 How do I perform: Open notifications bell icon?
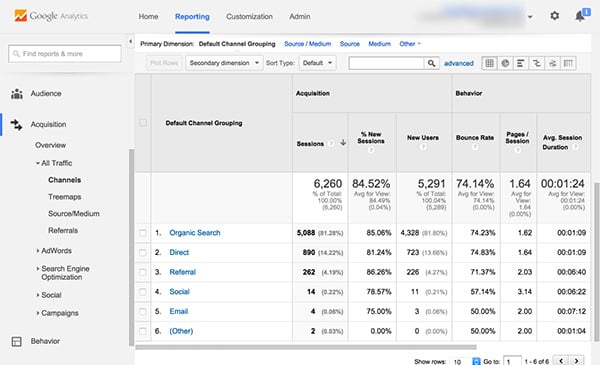pos(580,16)
